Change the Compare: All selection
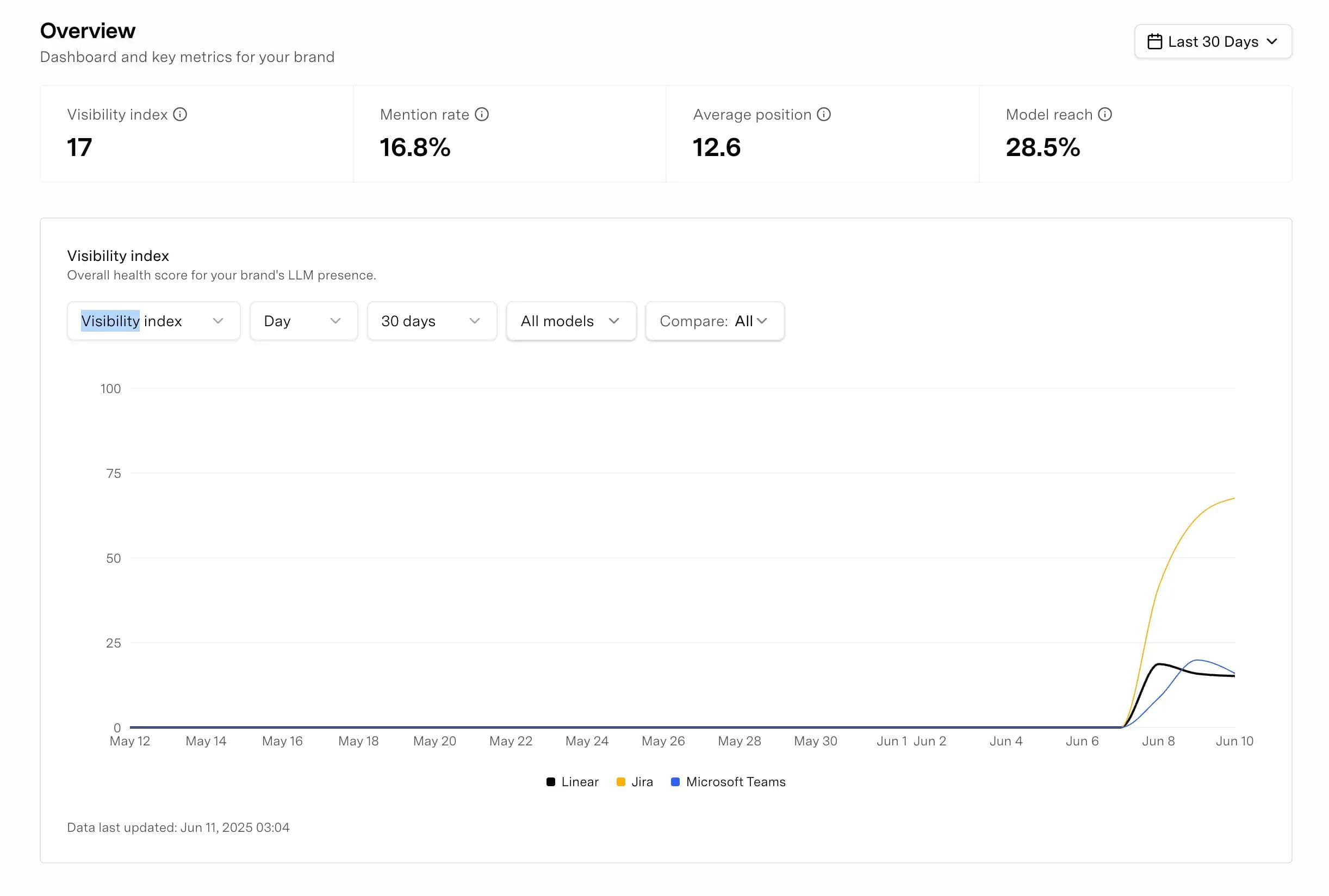Image resolution: width=1329 pixels, height=896 pixels. [714, 321]
